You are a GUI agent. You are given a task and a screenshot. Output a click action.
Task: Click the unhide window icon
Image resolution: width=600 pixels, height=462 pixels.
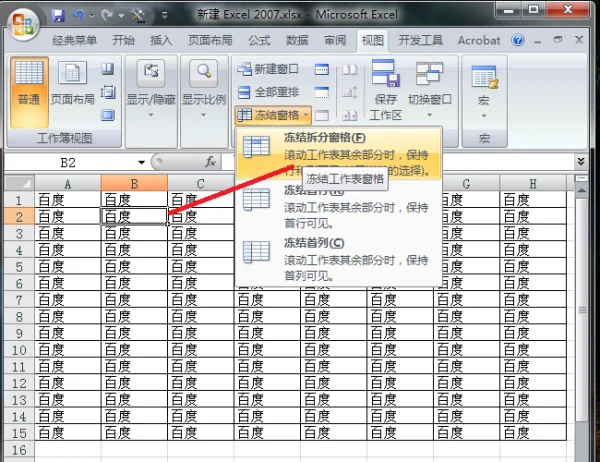click(x=321, y=115)
